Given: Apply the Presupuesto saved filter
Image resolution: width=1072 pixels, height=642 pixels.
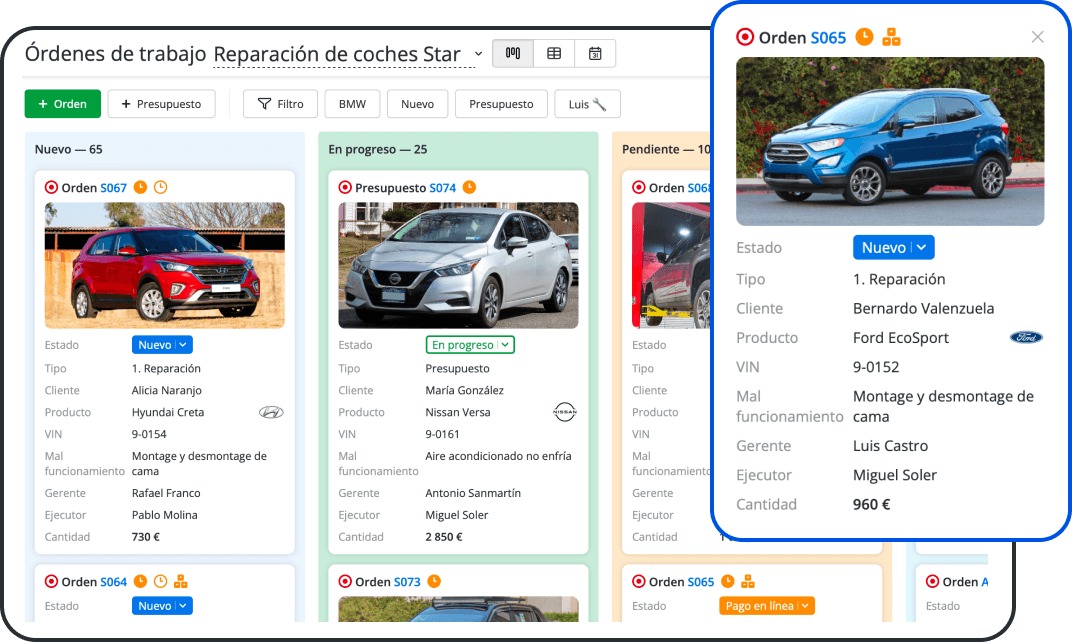Looking at the screenshot, I should point(501,104).
